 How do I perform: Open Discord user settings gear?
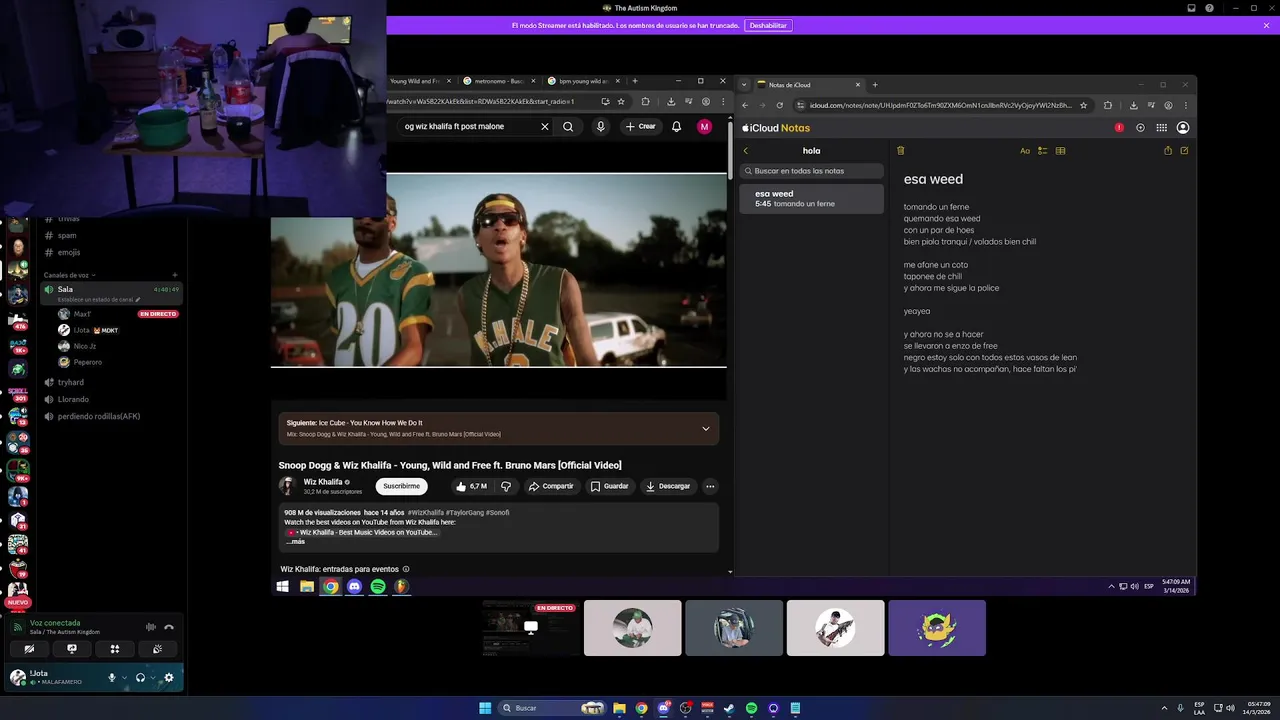(168, 677)
